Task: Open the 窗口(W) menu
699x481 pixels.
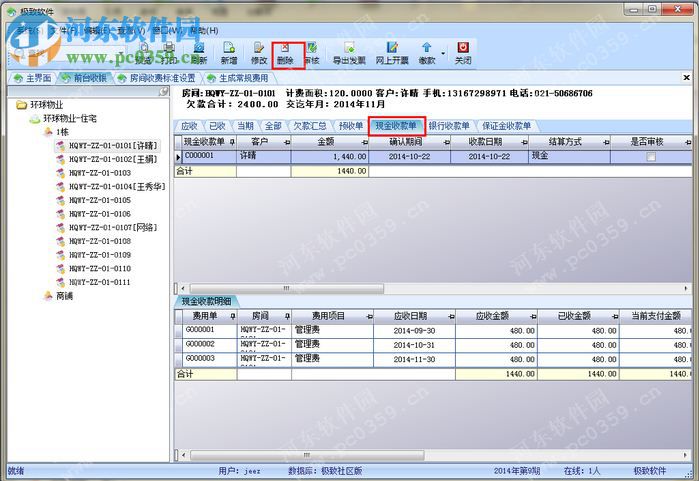Action: (x=166, y=30)
